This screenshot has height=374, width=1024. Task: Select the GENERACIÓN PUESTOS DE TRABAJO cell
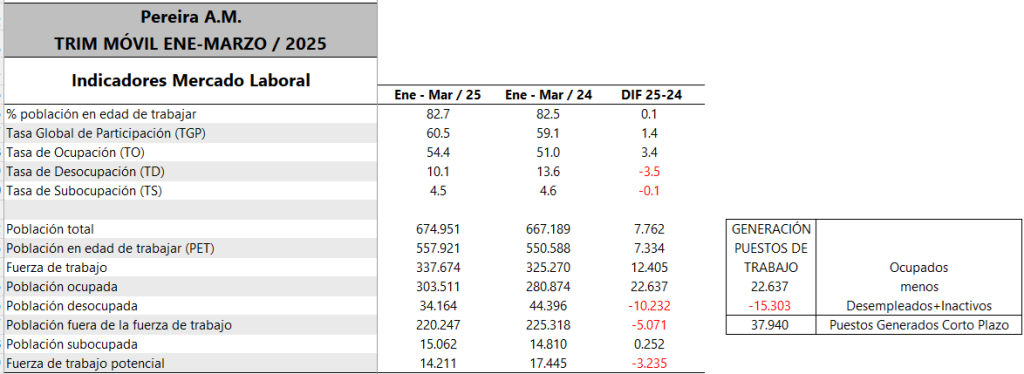771,249
